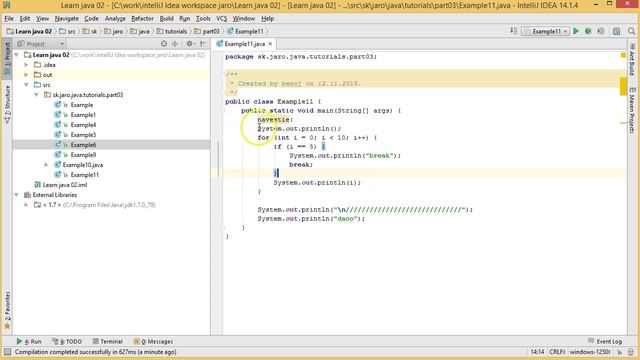Open the Favorites side tool window
Image resolution: width=640 pixels, height=360 pixels.
(x=7, y=310)
